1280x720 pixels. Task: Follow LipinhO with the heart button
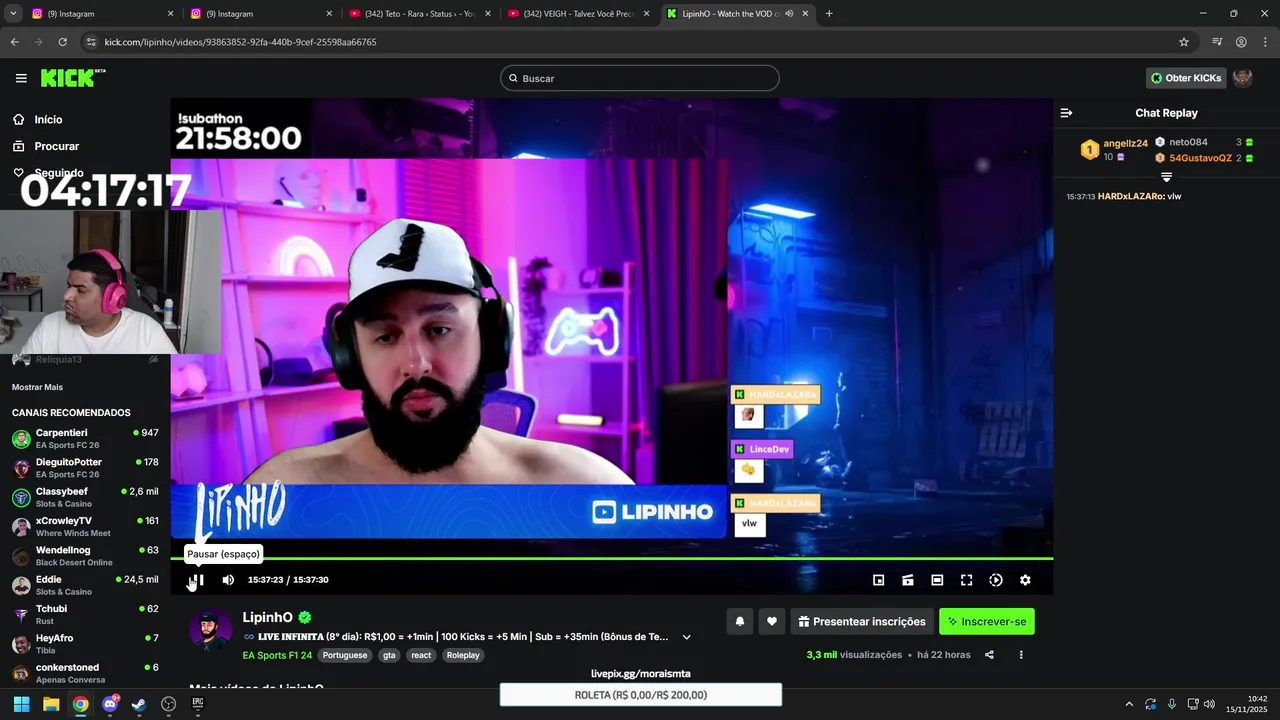click(x=771, y=621)
